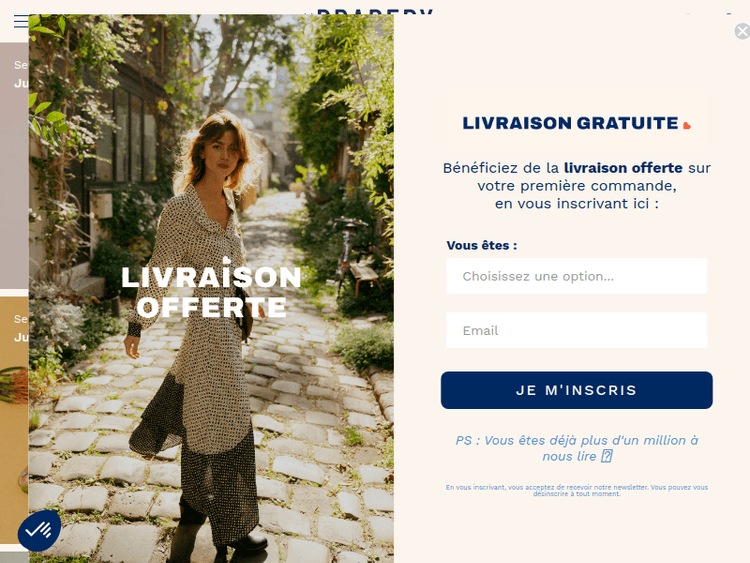
Task: Click the 'Vous êtes :' field label
Action: [x=482, y=245]
